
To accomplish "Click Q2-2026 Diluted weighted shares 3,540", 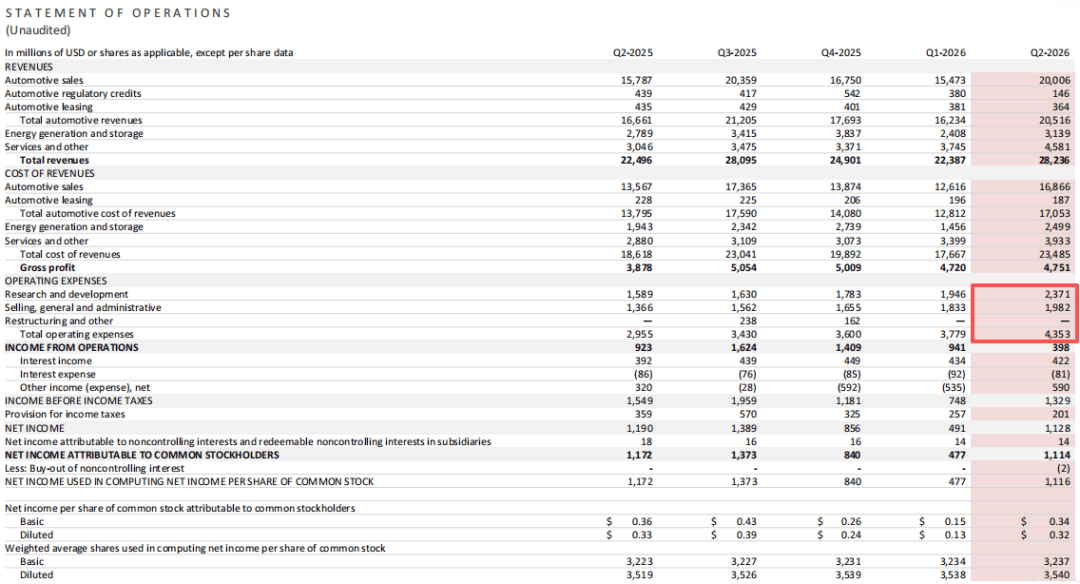I will tap(1057, 575).
